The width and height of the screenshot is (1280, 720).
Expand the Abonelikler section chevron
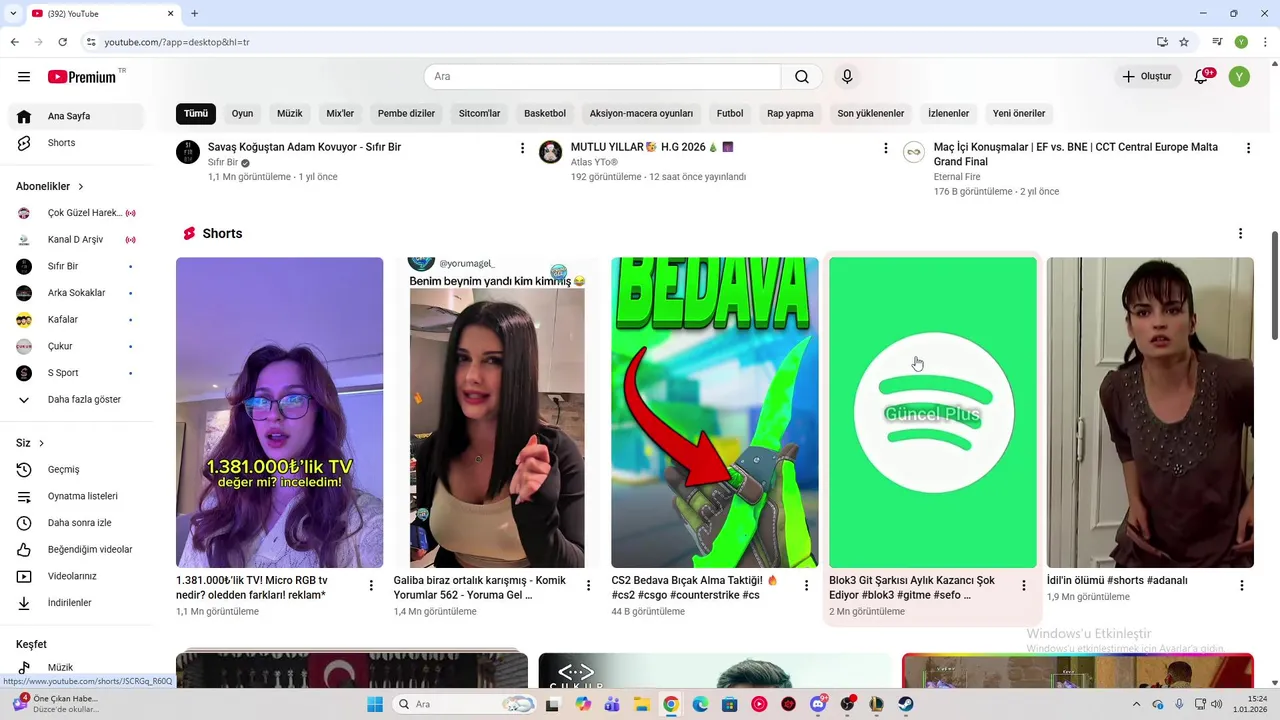[81, 187]
